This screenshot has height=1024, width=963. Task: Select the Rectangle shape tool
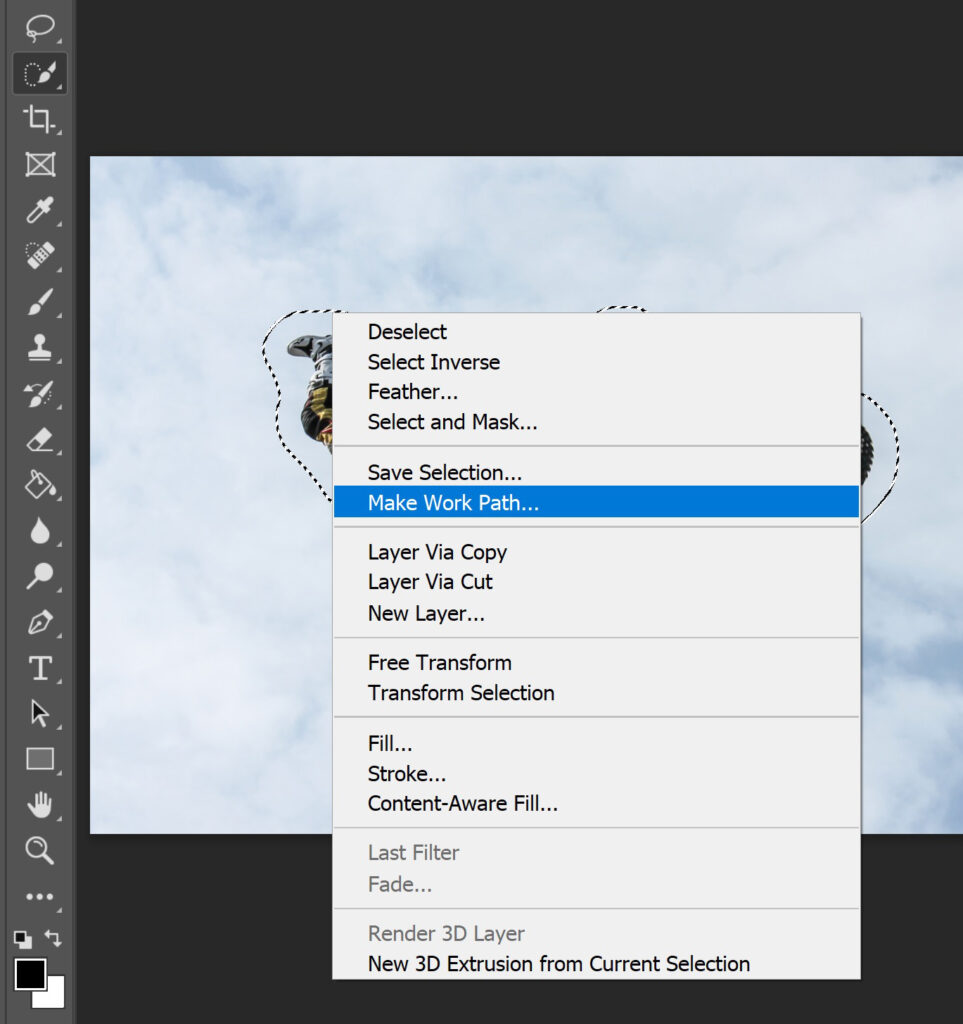pos(40,759)
